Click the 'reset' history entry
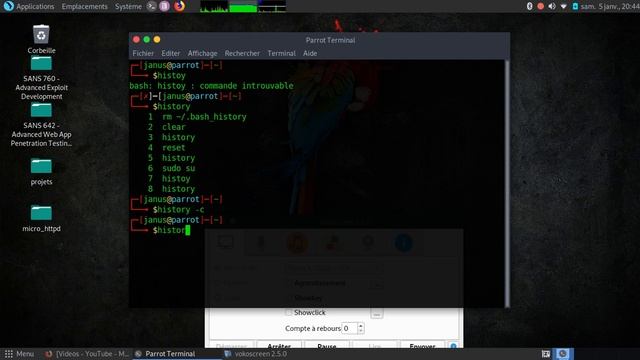The image size is (640, 360). pos(173,148)
